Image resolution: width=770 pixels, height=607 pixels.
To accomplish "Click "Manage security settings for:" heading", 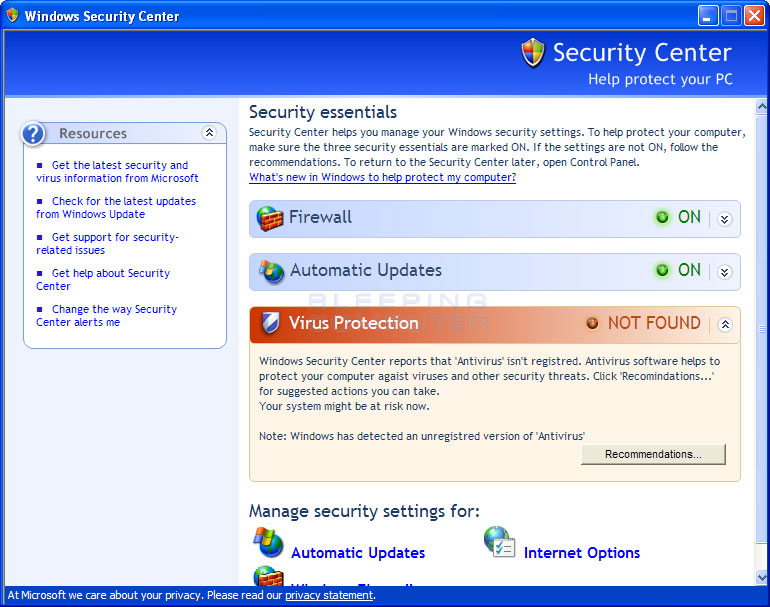I will 364,511.
